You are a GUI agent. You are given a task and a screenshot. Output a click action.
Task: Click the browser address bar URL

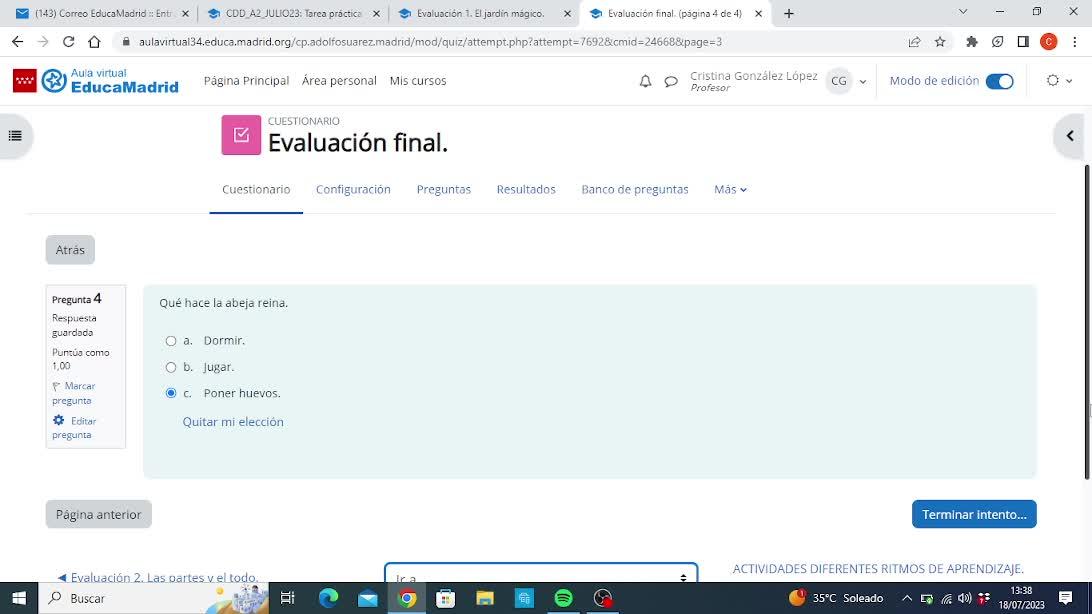pos(430,42)
